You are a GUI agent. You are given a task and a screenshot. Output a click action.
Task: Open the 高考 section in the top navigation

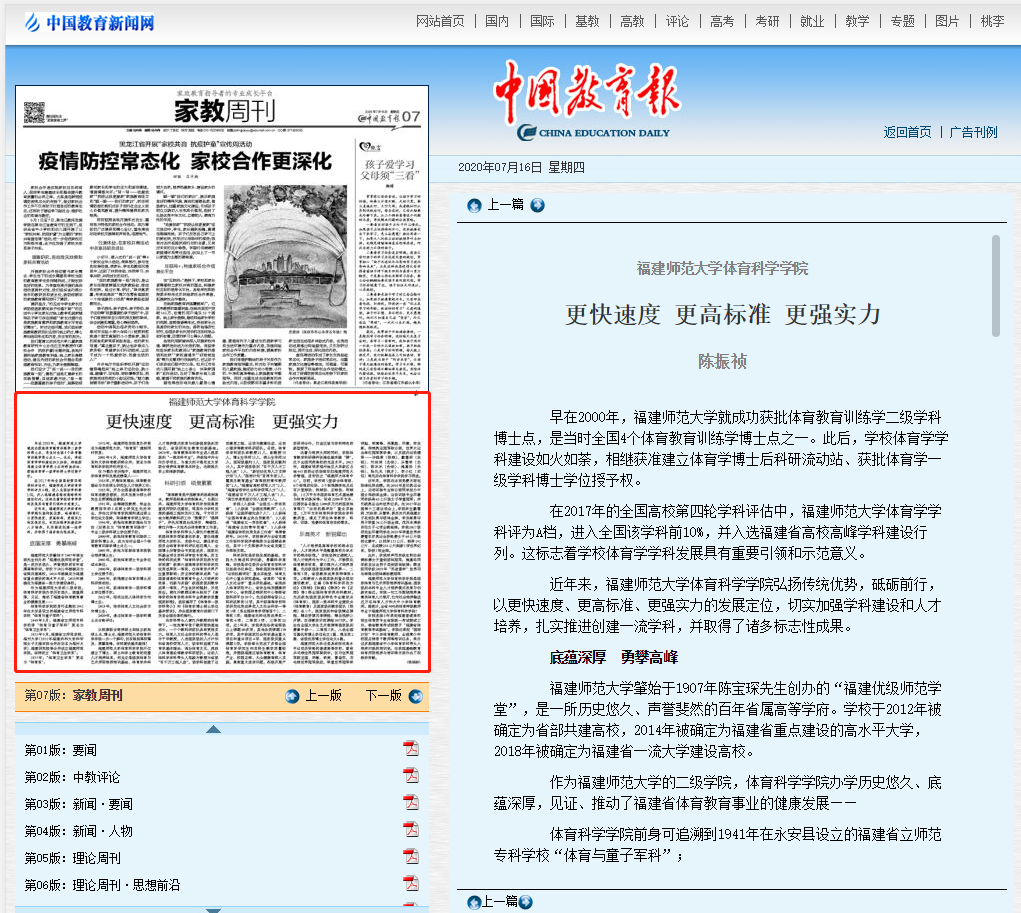tap(722, 21)
